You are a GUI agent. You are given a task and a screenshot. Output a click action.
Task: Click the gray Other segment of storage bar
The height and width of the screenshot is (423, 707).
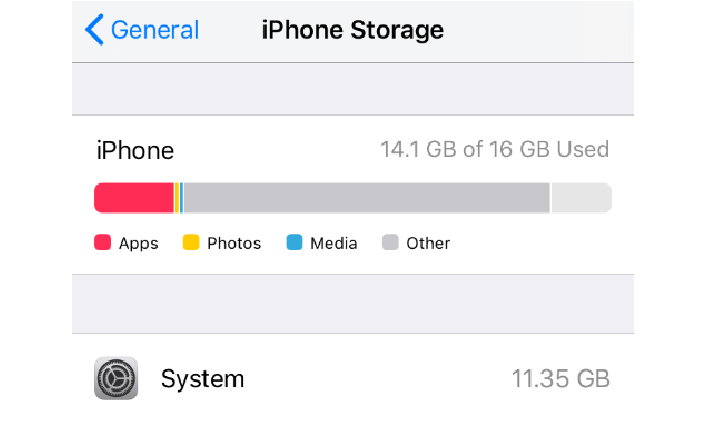point(365,198)
